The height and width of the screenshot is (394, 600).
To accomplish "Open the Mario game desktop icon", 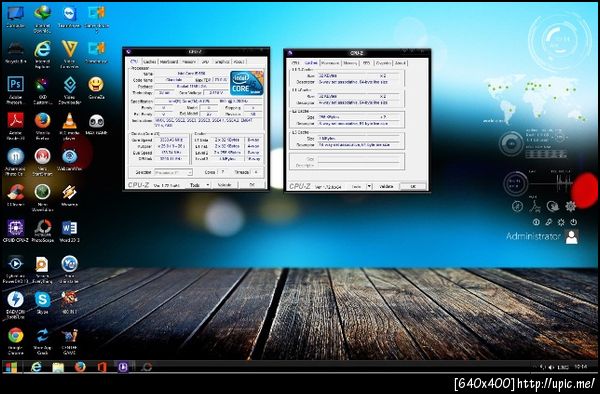I will click(69, 303).
